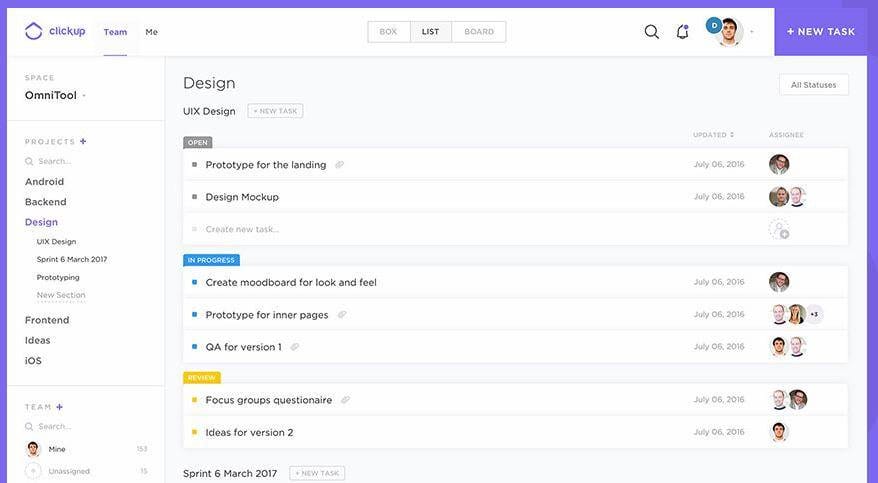Screen dimensions: 878x483
Task: Click the +3 assignees badge
Action: pyautogui.click(x=815, y=315)
